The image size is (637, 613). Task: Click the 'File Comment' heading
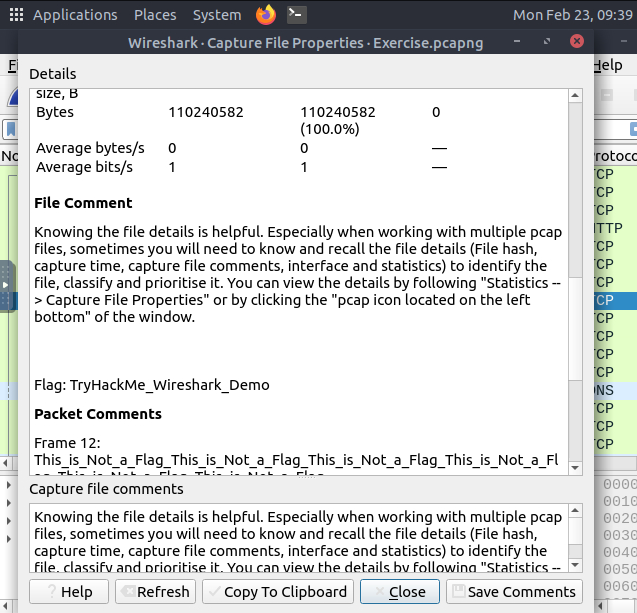click(83, 203)
